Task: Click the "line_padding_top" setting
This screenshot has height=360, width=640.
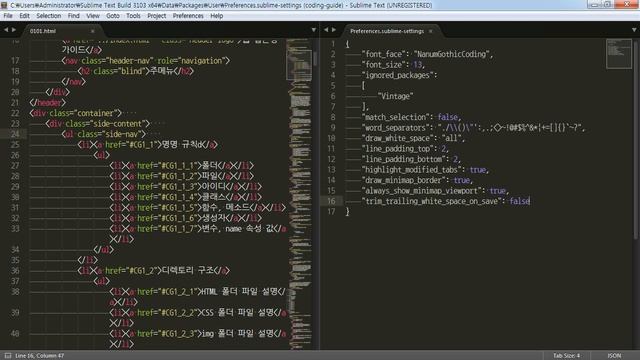Action: pyautogui.click(x=405, y=149)
